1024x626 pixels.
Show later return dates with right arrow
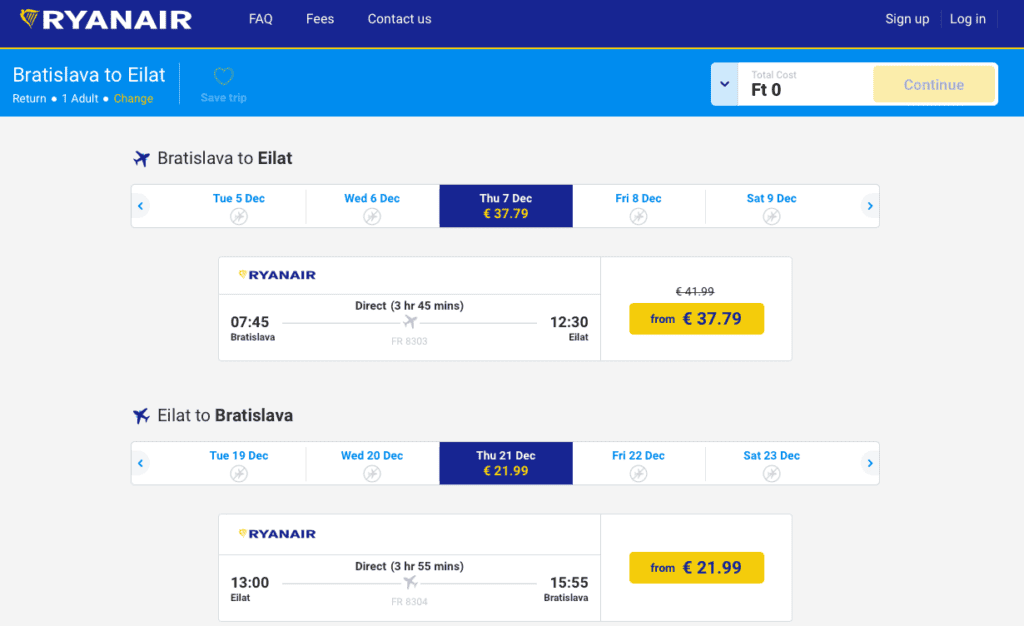pyautogui.click(x=870, y=463)
